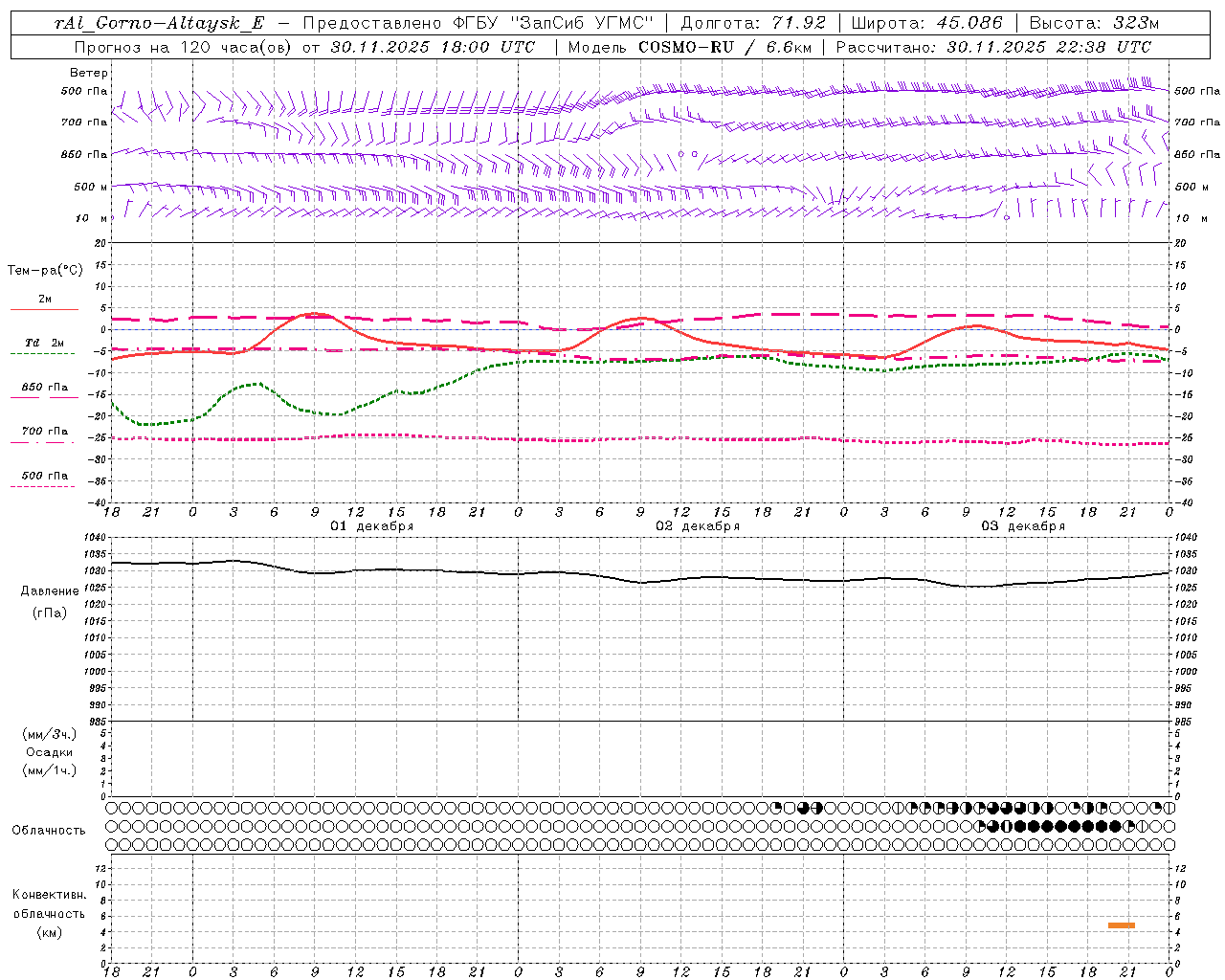Click the Рассчитано: 30.11.2025 22:38 UTC text
This screenshot has width=1225, height=980.
993,47
